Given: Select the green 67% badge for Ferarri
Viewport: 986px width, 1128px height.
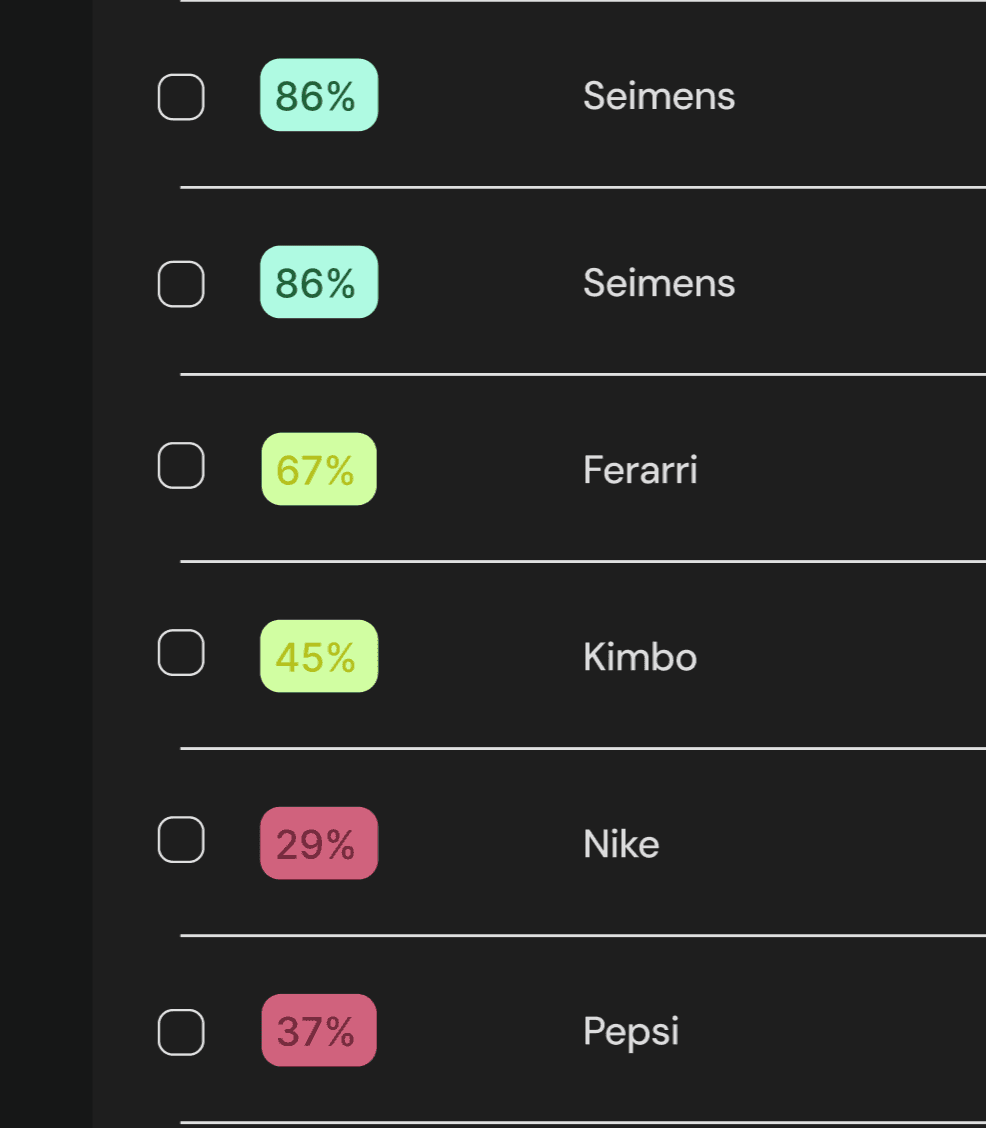Looking at the screenshot, I should pos(318,469).
